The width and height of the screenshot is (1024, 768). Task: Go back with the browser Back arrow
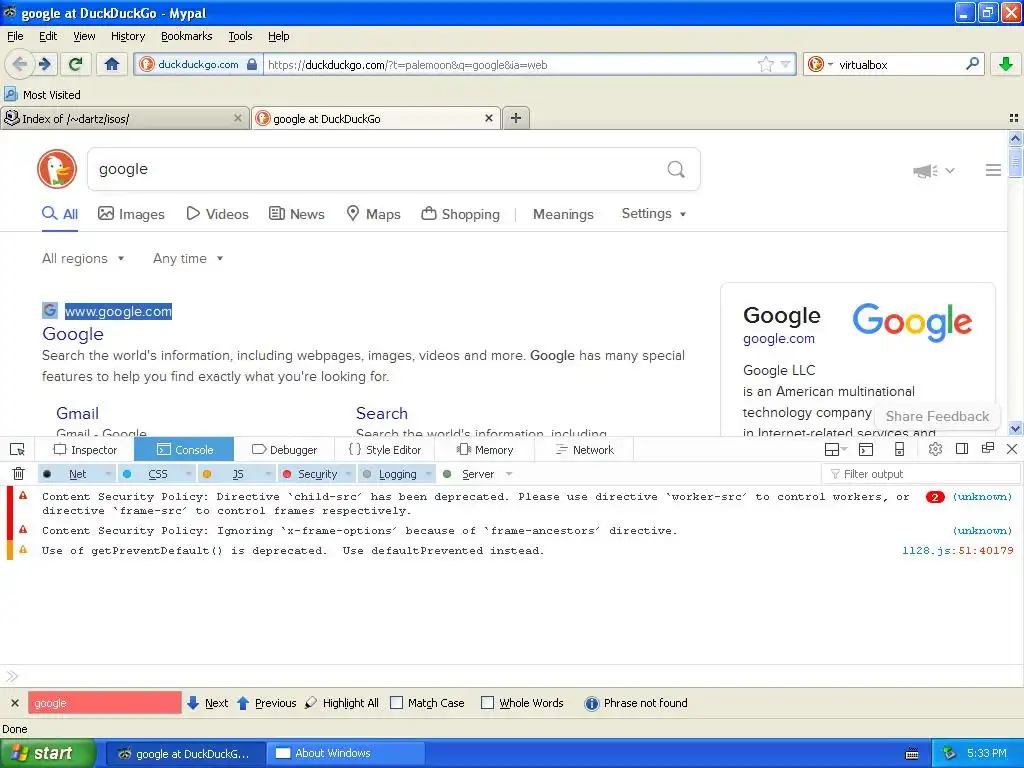pos(19,64)
